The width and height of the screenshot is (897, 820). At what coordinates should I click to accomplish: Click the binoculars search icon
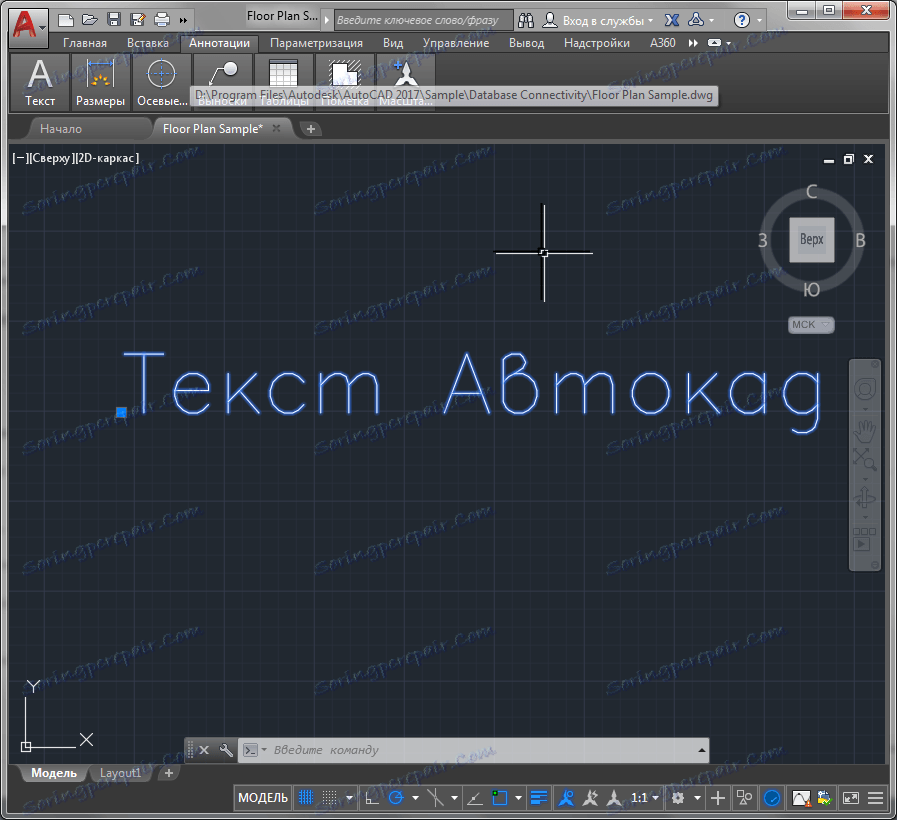pyautogui.click(x=526, y=21)
